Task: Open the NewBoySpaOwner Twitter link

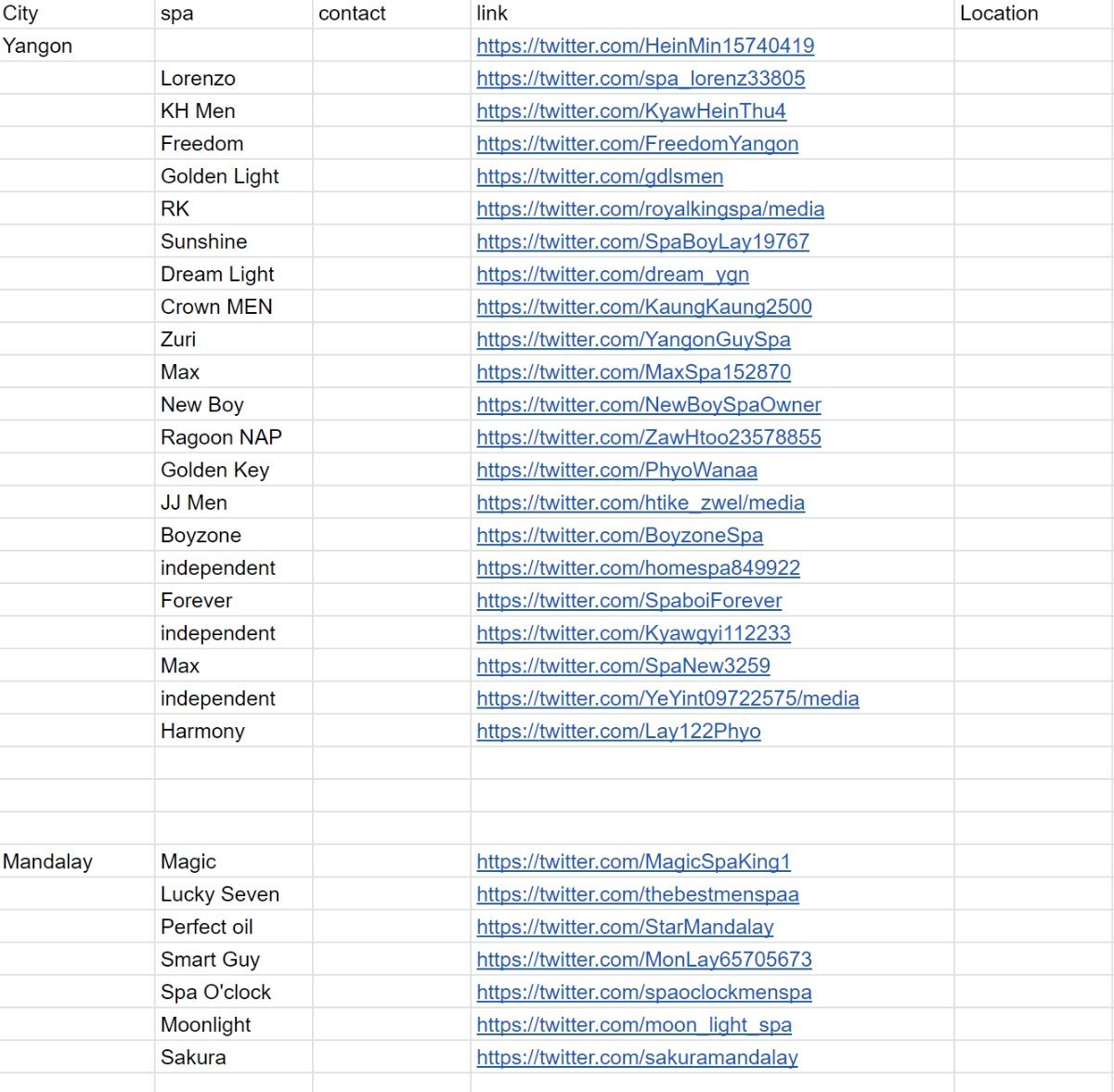Action: (648, 405)
